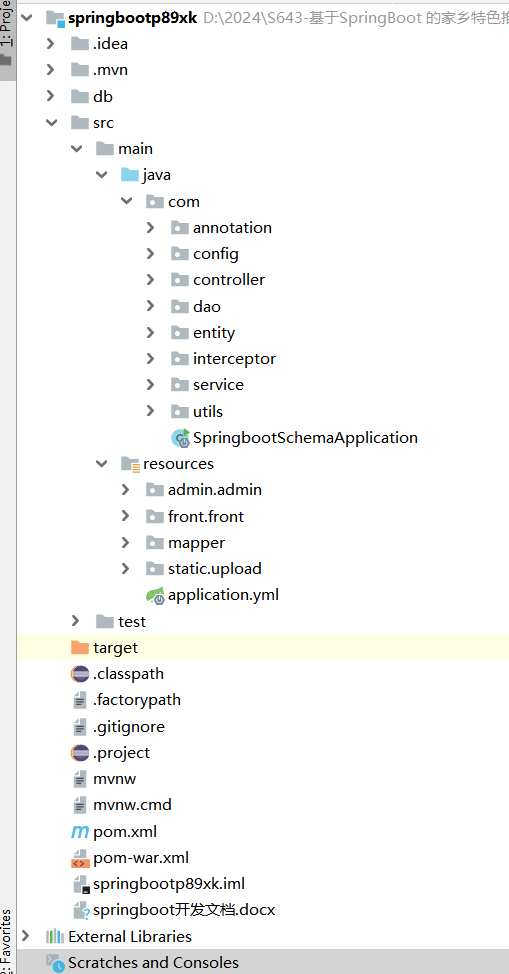Viewport: 509px width, 974px height.
Task: Click the com package folder icon
Action: coord(154,201)
